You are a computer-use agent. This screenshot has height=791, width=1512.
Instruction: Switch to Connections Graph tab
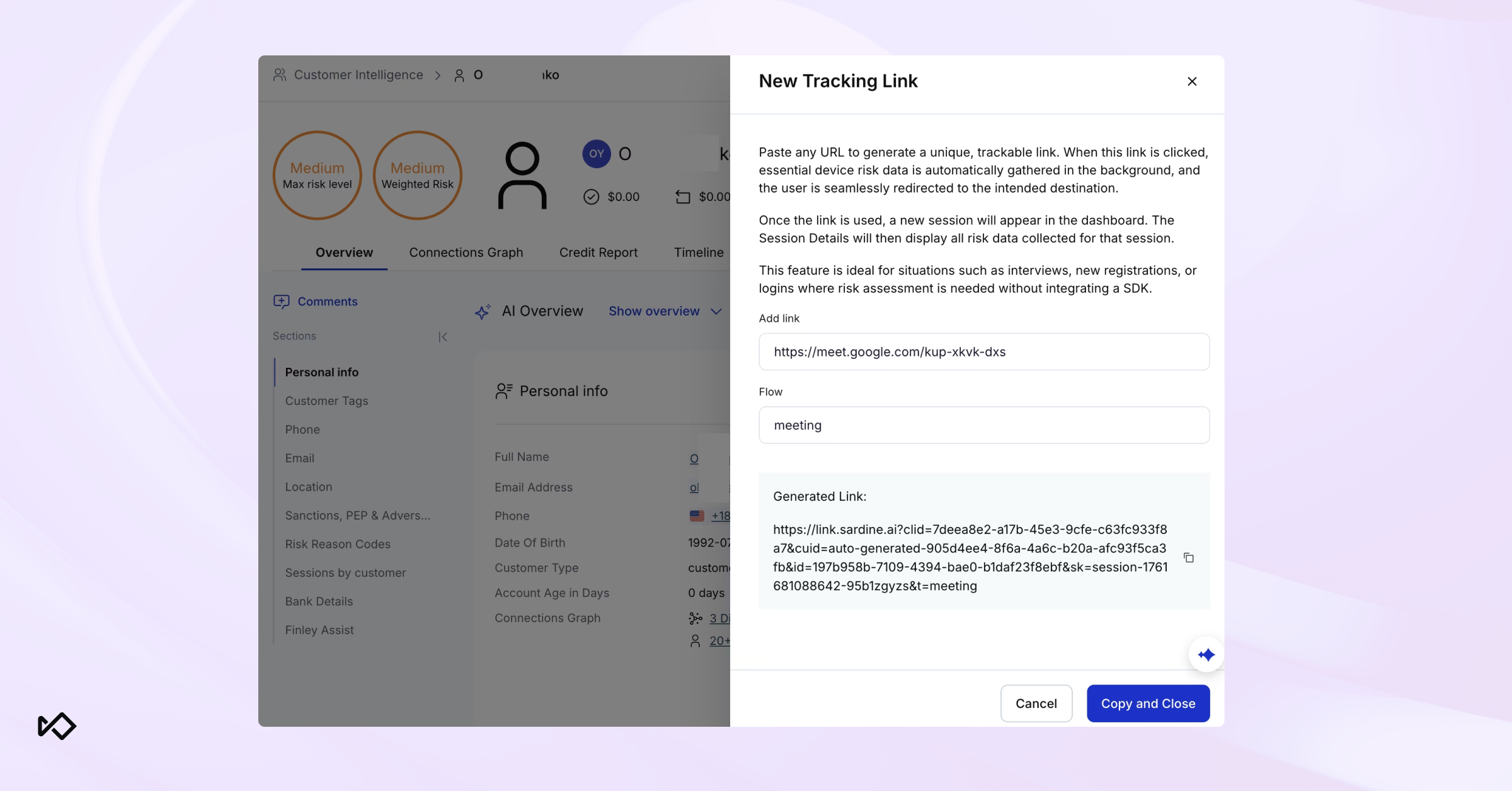tap(466, 253)
